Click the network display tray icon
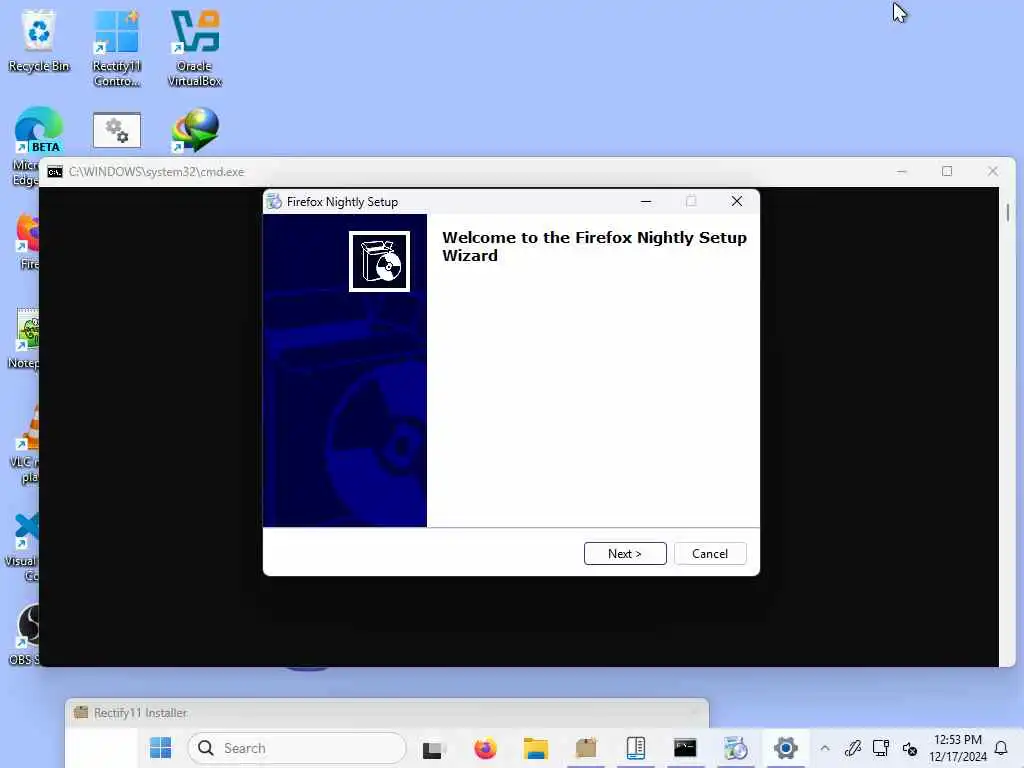 [881, 748]
